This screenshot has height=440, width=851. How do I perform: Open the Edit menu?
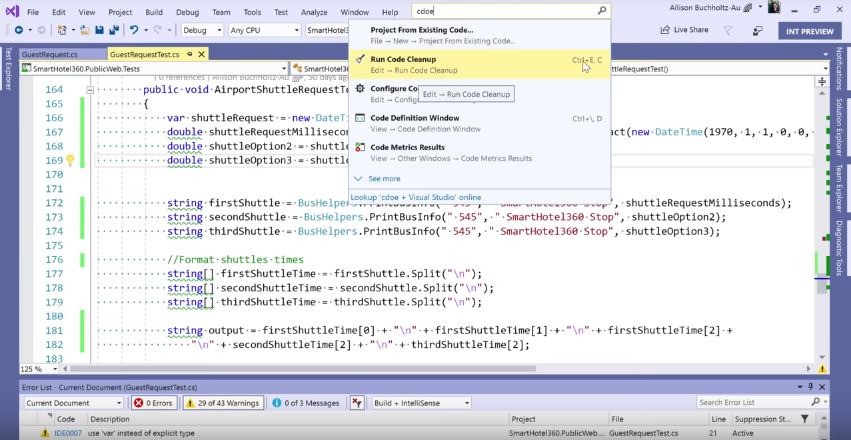[x=59, y=12]
